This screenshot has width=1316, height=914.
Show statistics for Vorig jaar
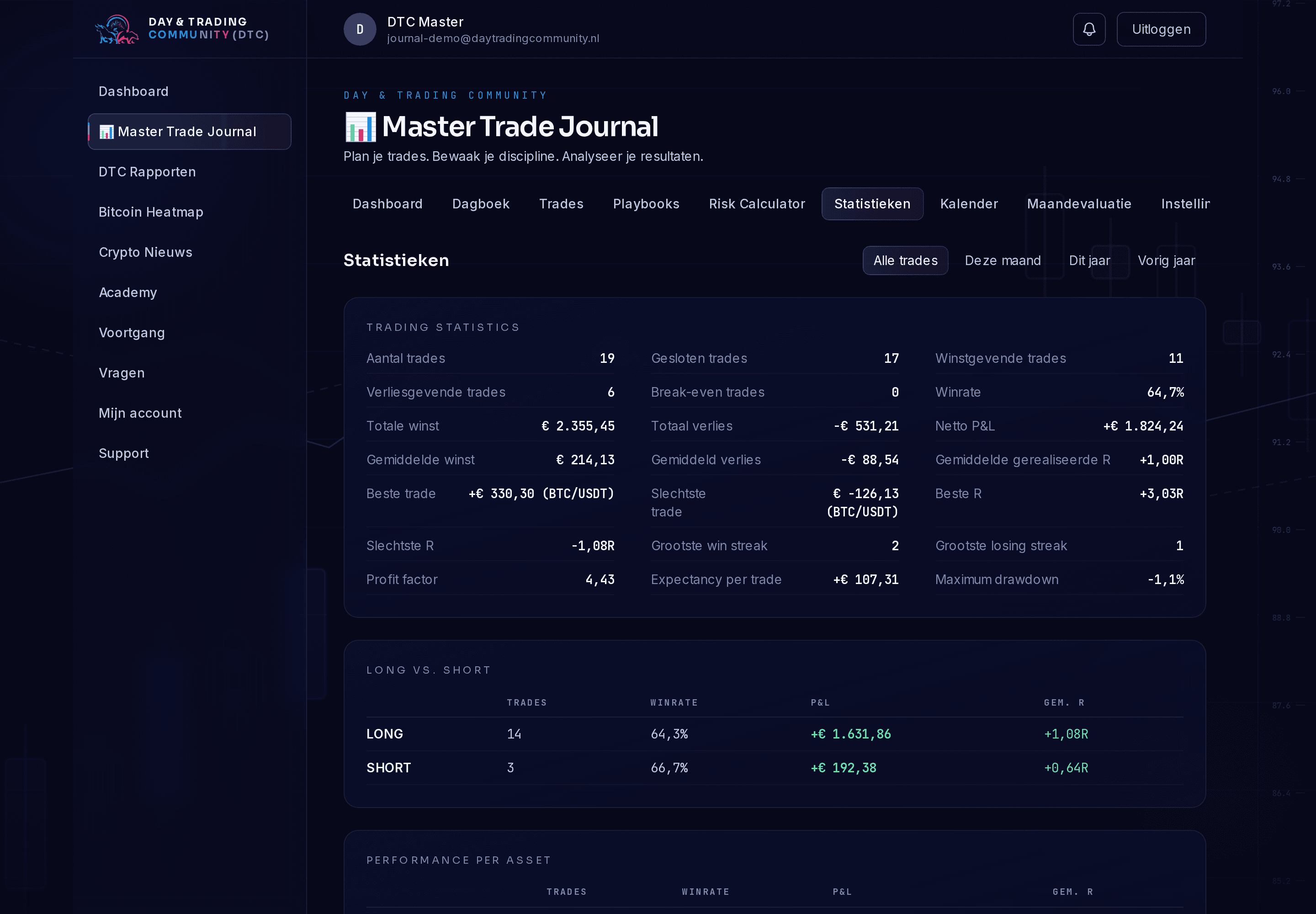tap(1166, 260)
